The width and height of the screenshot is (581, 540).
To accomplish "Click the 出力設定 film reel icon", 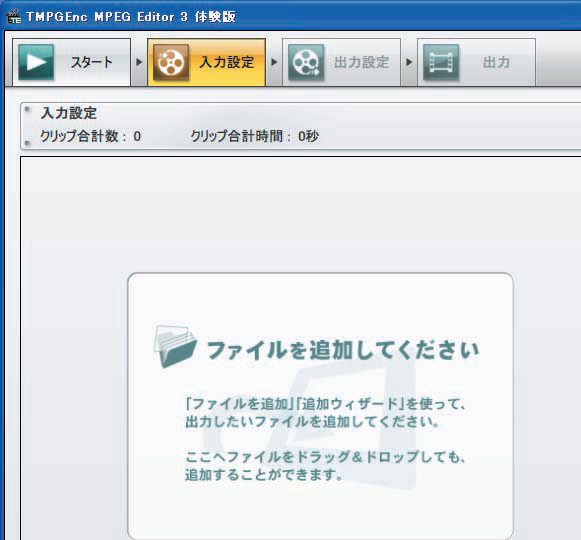I will pos(306,62).
